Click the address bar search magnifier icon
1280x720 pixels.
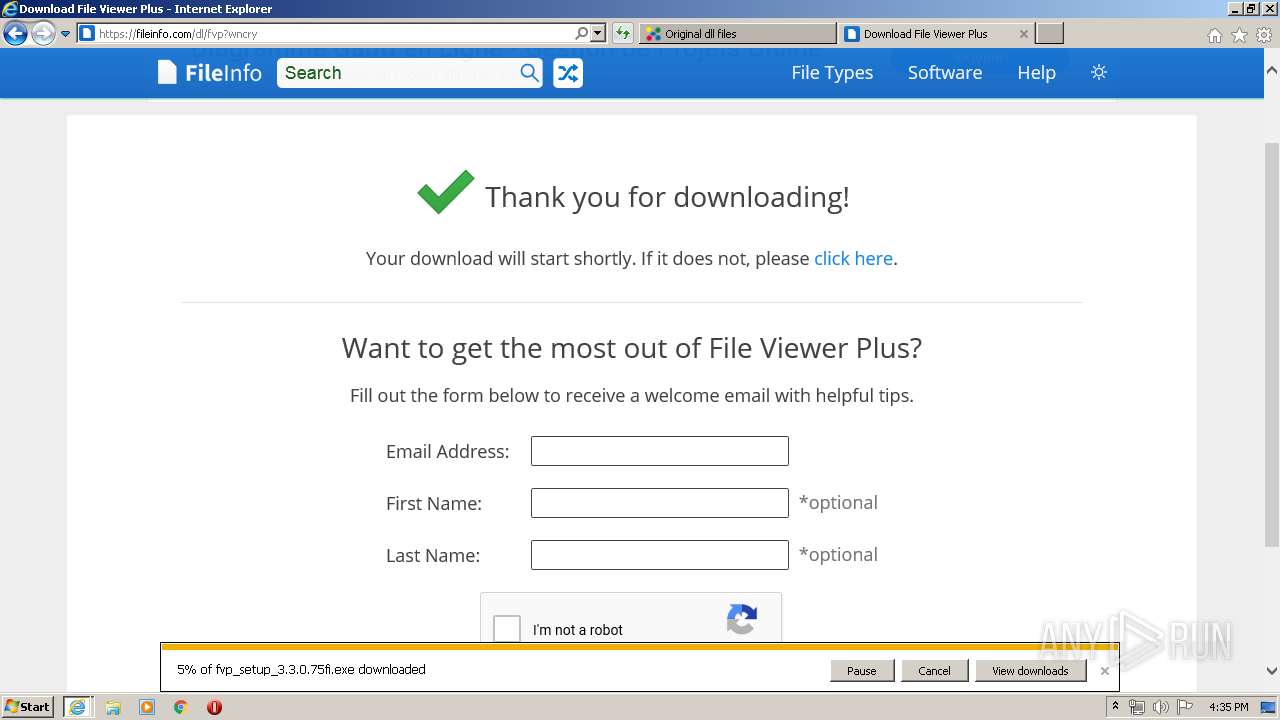pos(582,33)
